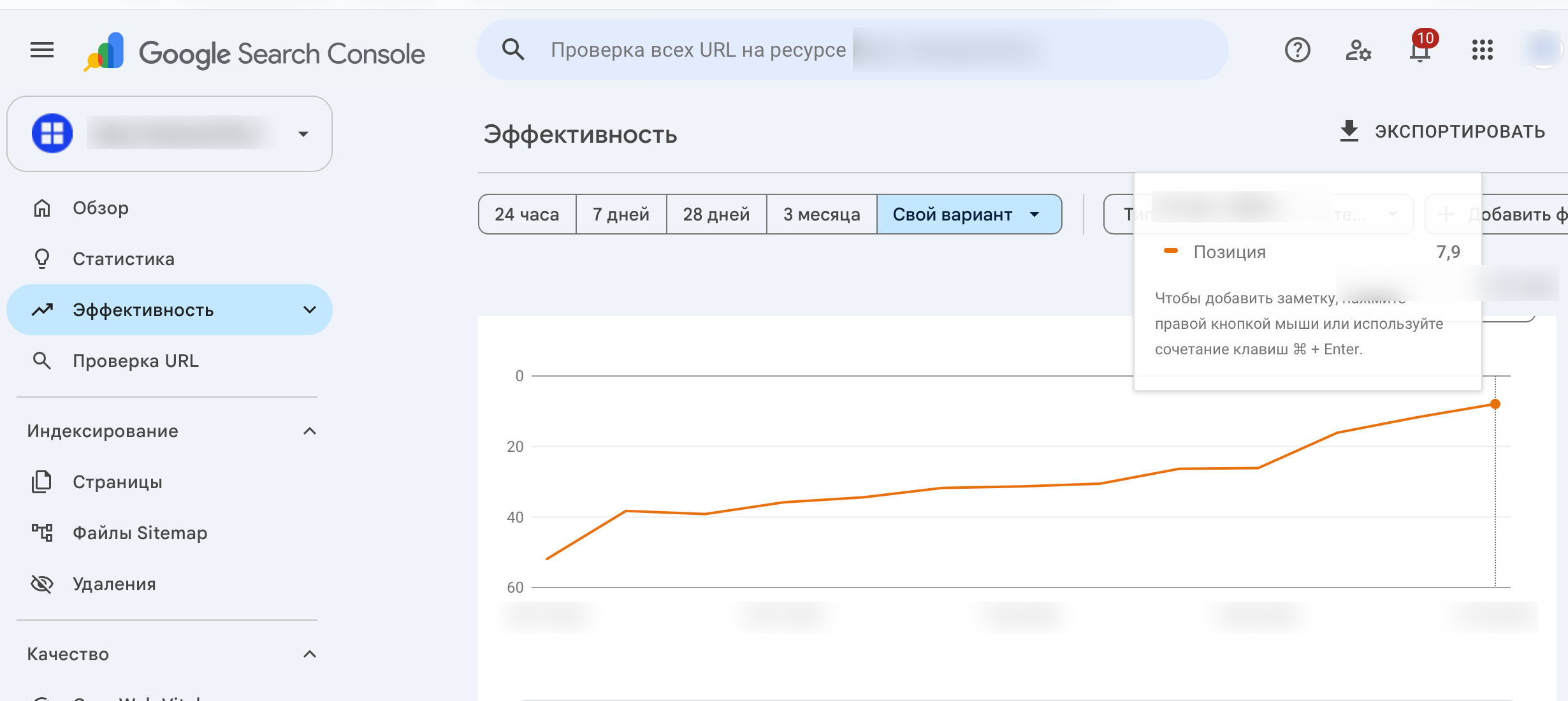
Task: Open the Свой вариант custom range dropdown
Action: pyautogui.click(x=969, y=214)
